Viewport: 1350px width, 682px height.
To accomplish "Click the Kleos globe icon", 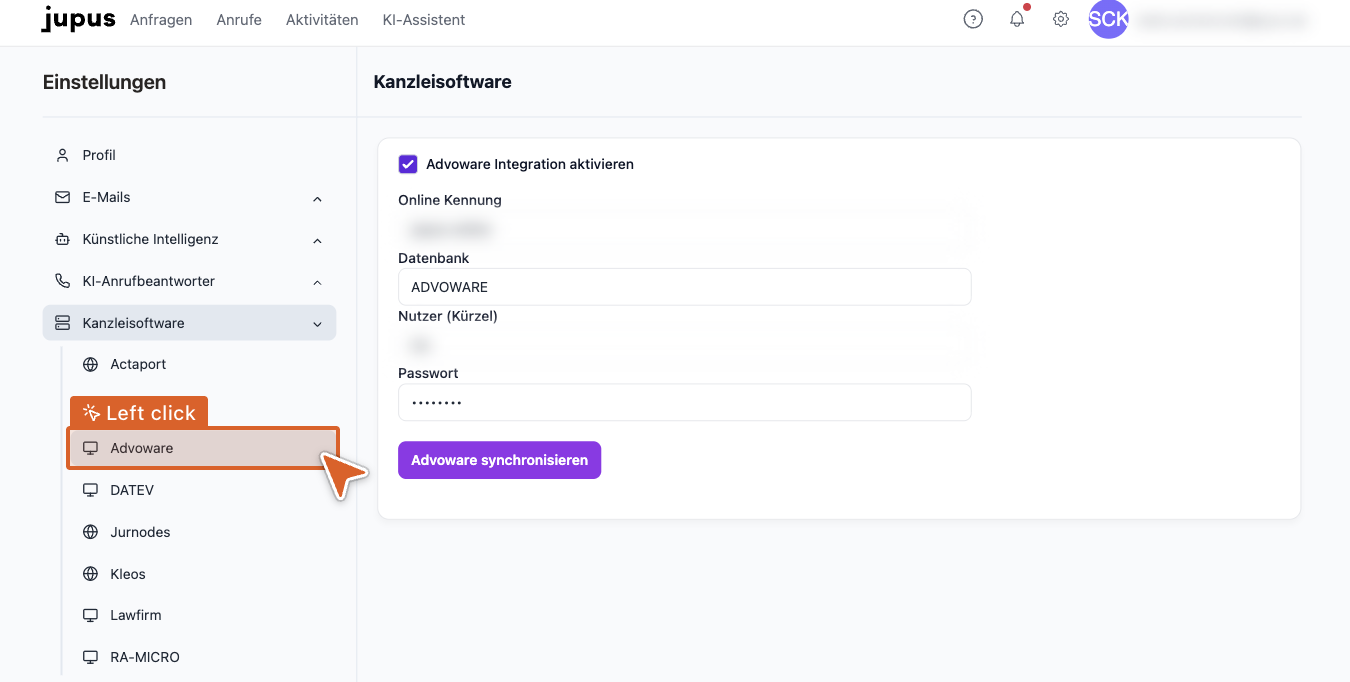I will click(91, 574).
